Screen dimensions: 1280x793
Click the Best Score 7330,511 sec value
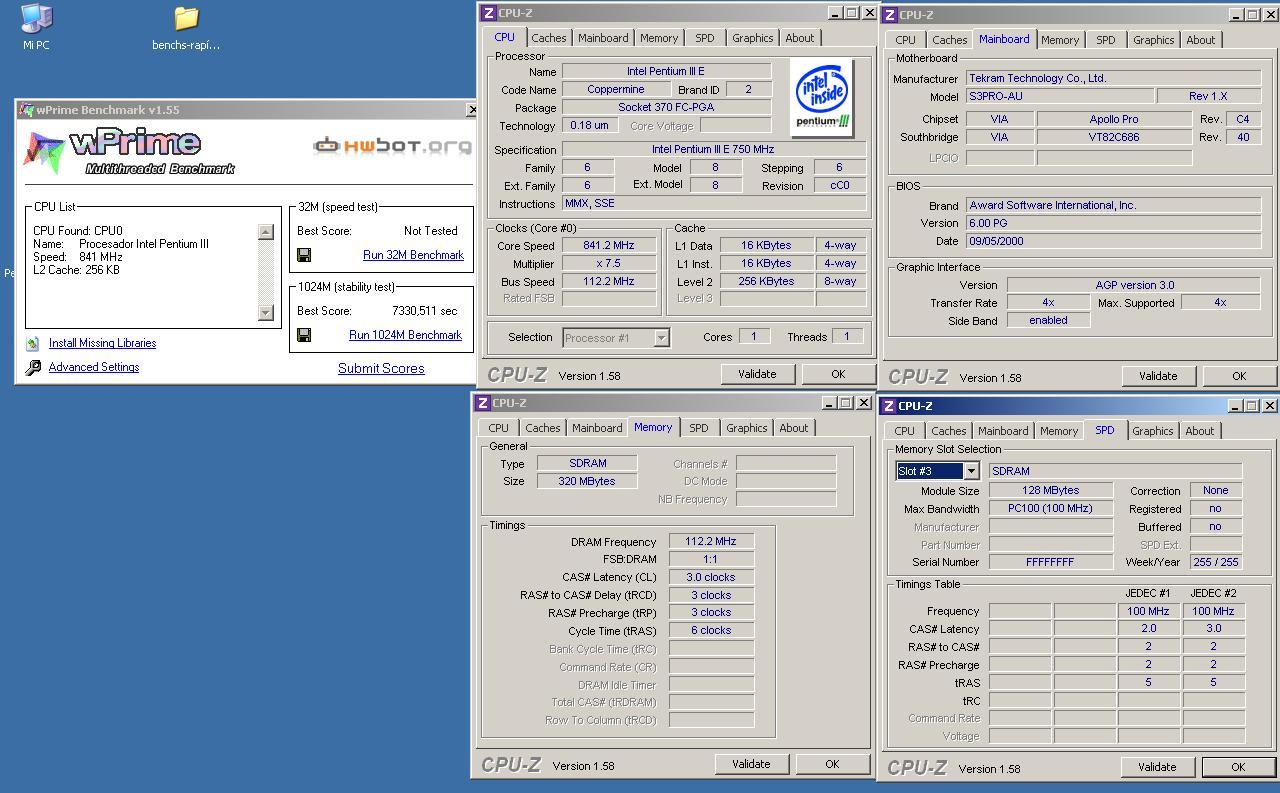coord(425,311)
